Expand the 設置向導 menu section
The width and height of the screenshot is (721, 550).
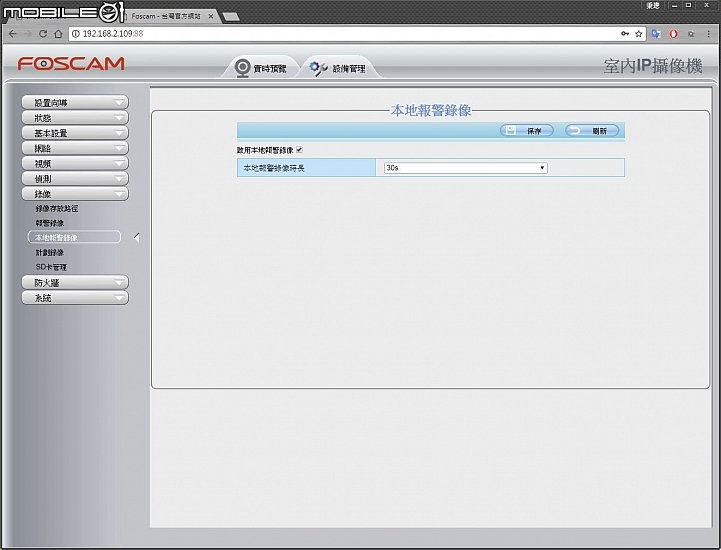tap(75, 103)
